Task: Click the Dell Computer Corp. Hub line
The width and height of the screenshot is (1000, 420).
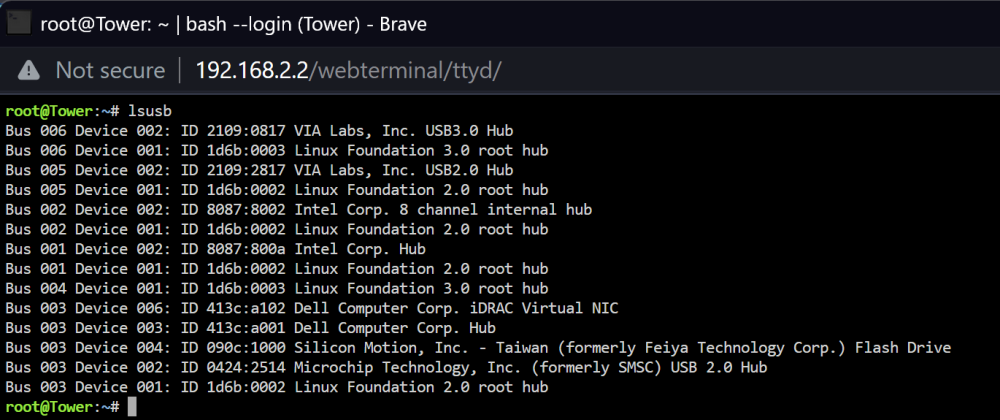Action: click(250, 328)
